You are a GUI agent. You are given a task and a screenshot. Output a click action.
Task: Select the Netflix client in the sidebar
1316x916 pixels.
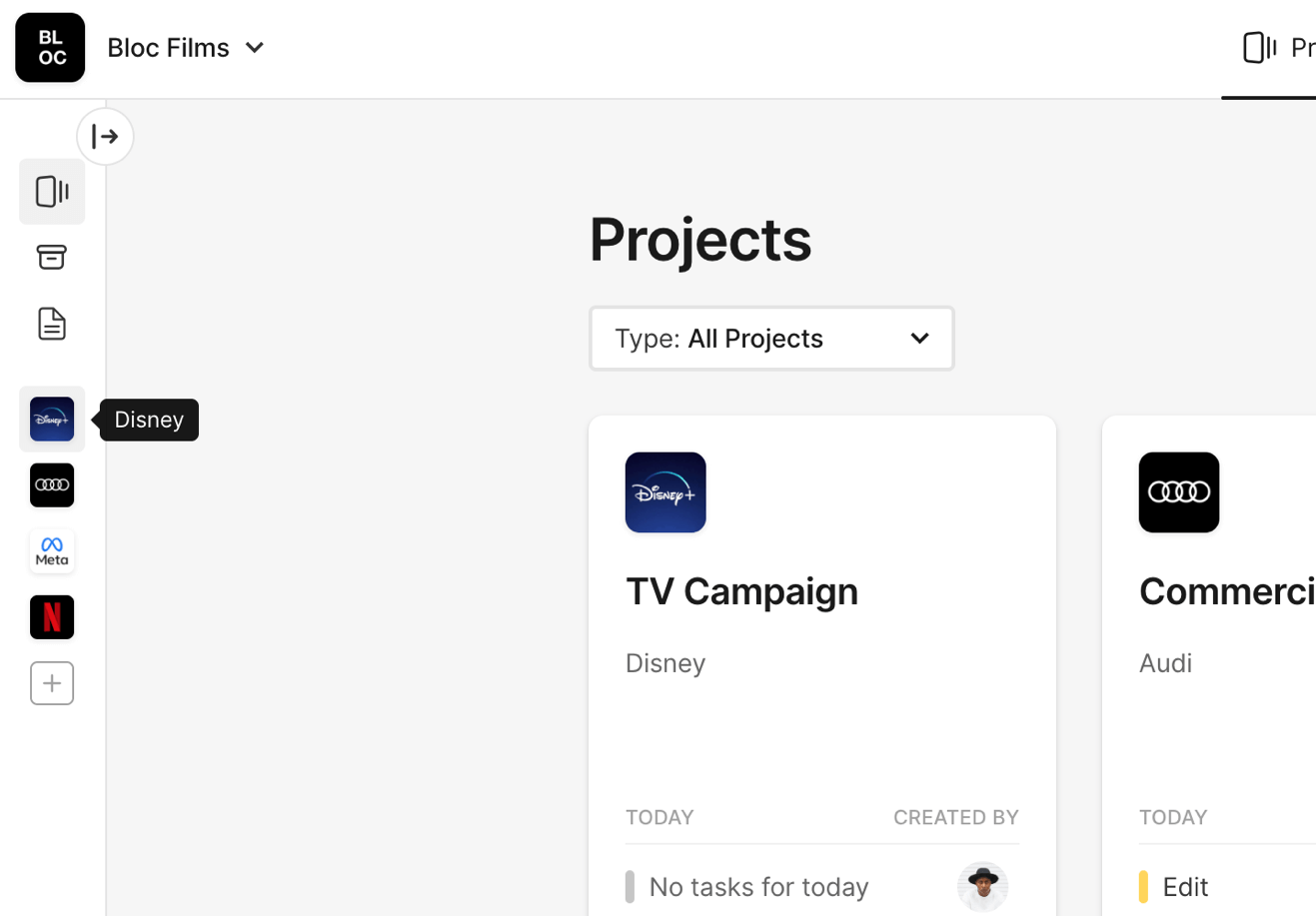pyautogui.click(x=52, y=617)
